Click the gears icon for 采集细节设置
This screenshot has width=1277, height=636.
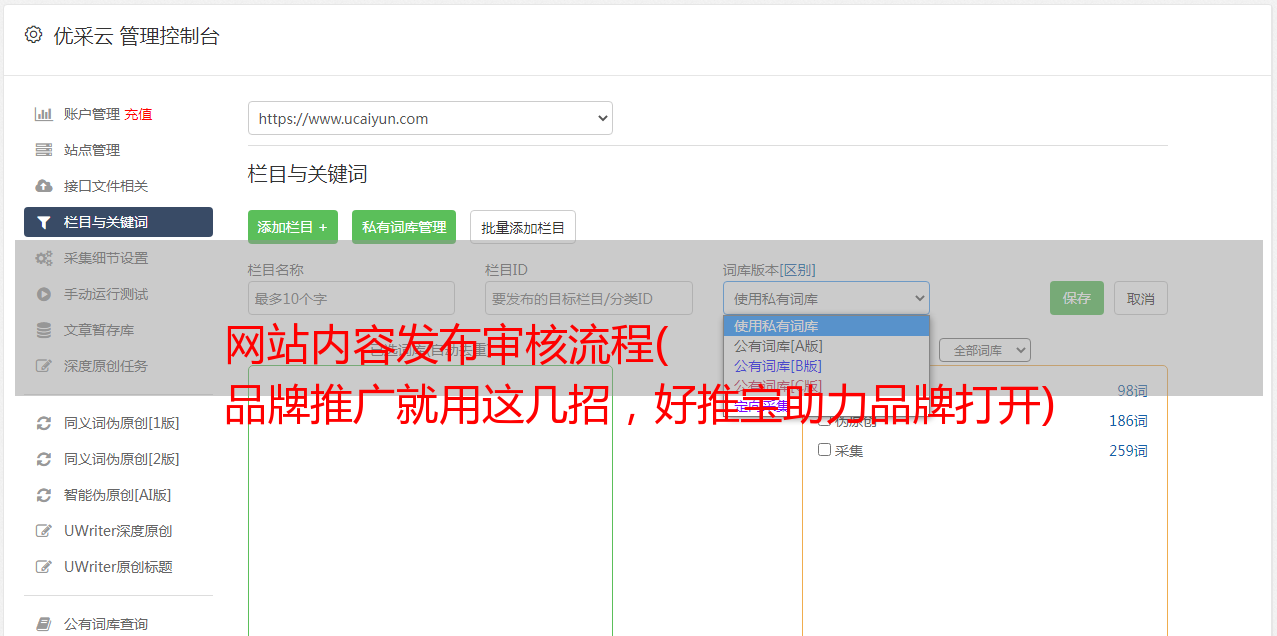pos(44,258)
